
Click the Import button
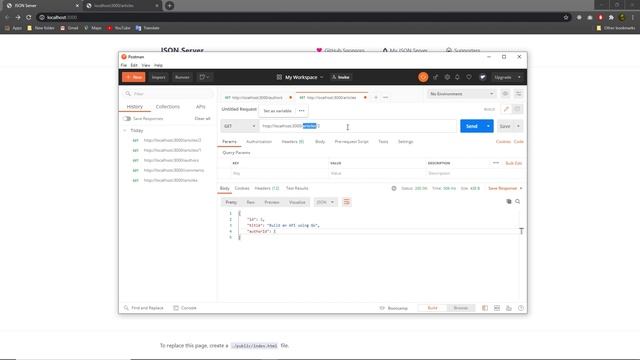point(159,77)
